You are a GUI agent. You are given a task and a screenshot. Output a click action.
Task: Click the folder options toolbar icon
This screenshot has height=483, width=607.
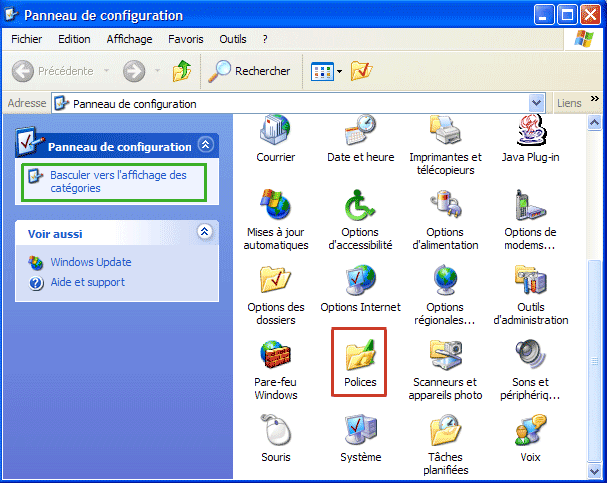pos(361,71)
